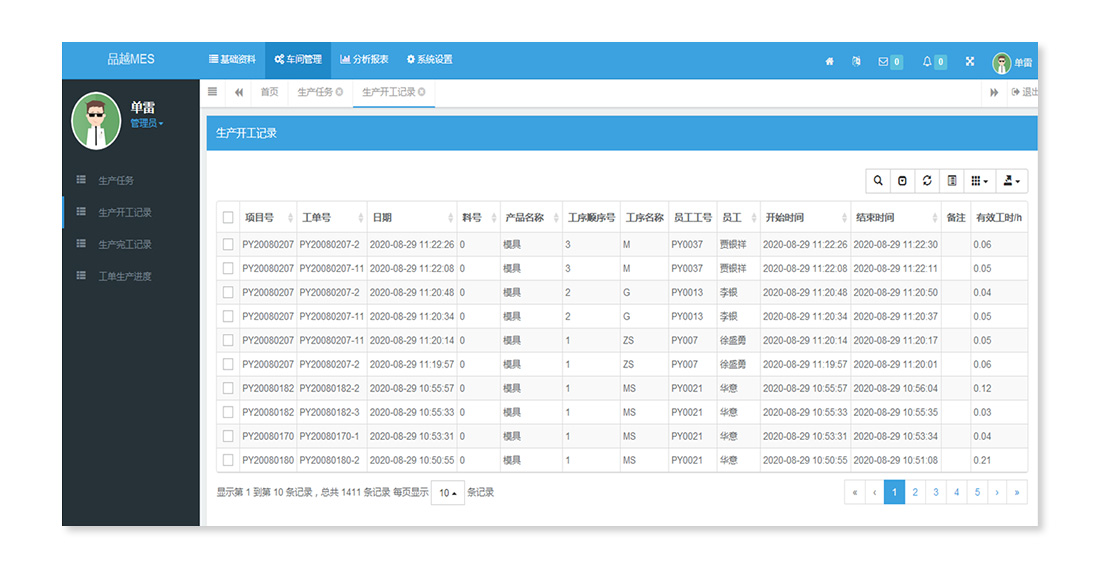Check the select-all checkbox in table header
The width and height of the screenshot is (1102, 580).
coord(228,218)
